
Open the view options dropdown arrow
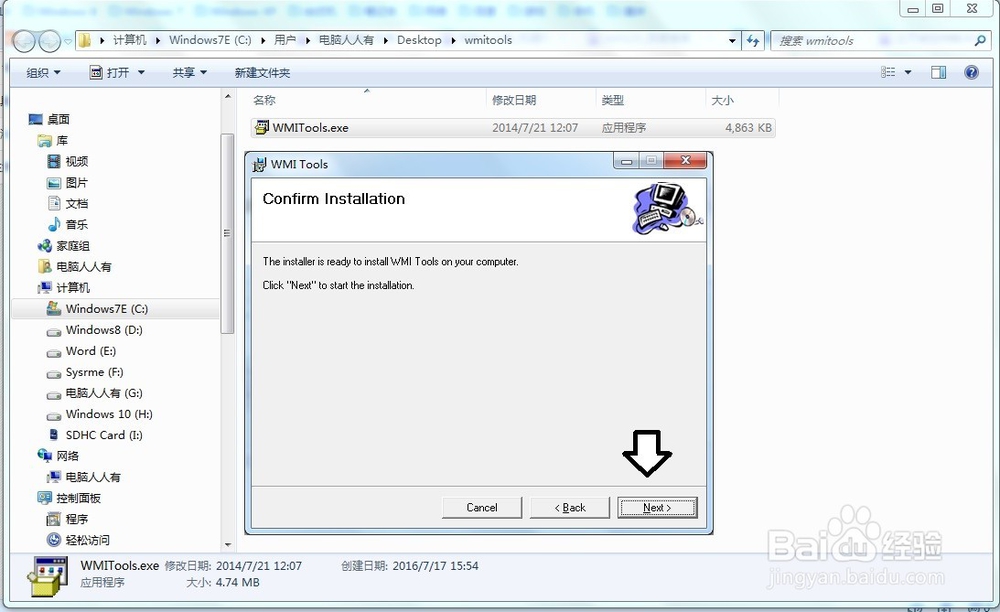click(908, 72)
